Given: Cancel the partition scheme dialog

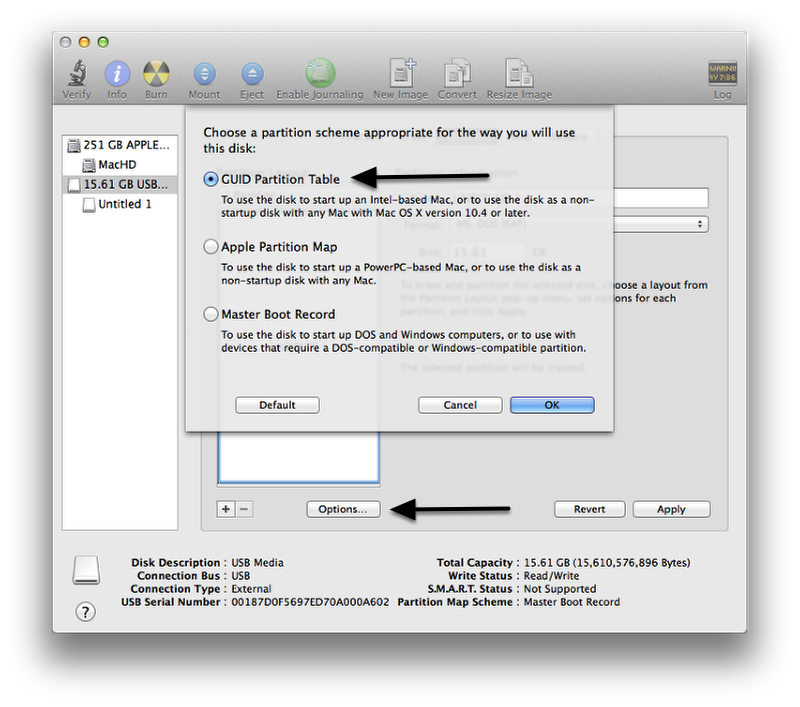Looking at the screenshot, I should (460, 405).
